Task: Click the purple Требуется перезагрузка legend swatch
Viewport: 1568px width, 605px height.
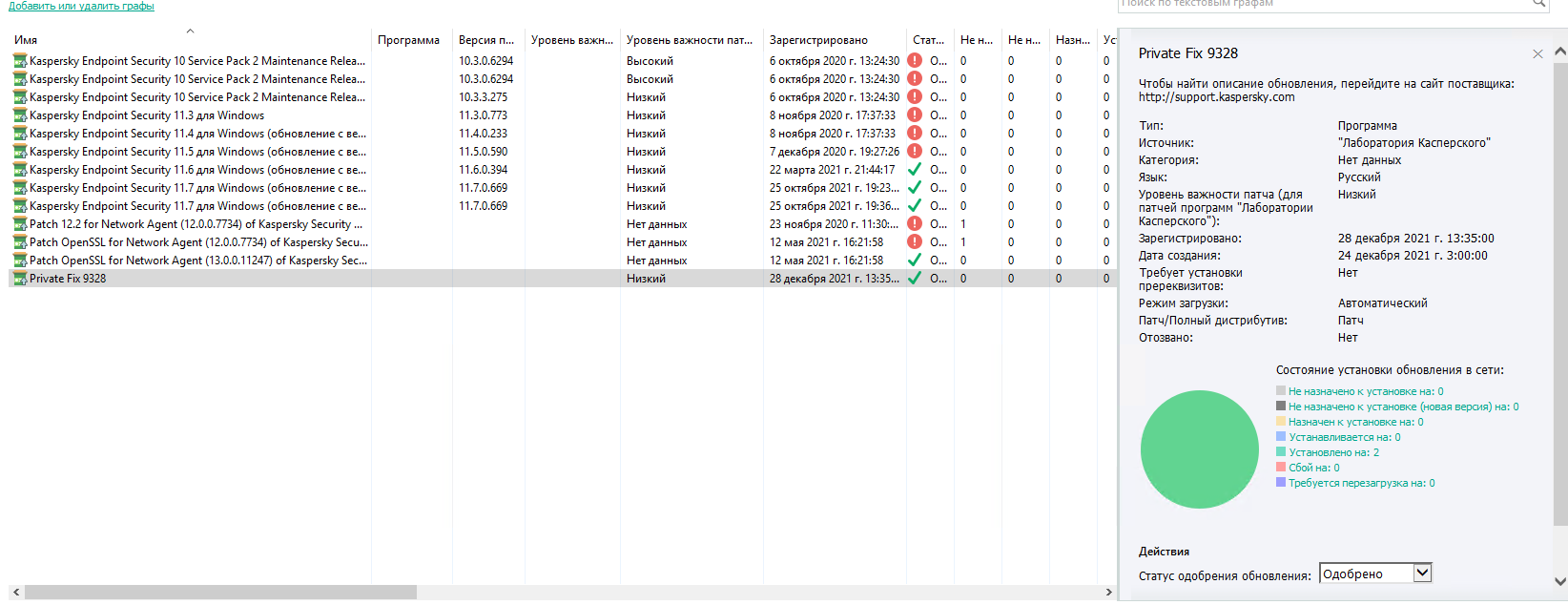Action: coord(1281,482)
